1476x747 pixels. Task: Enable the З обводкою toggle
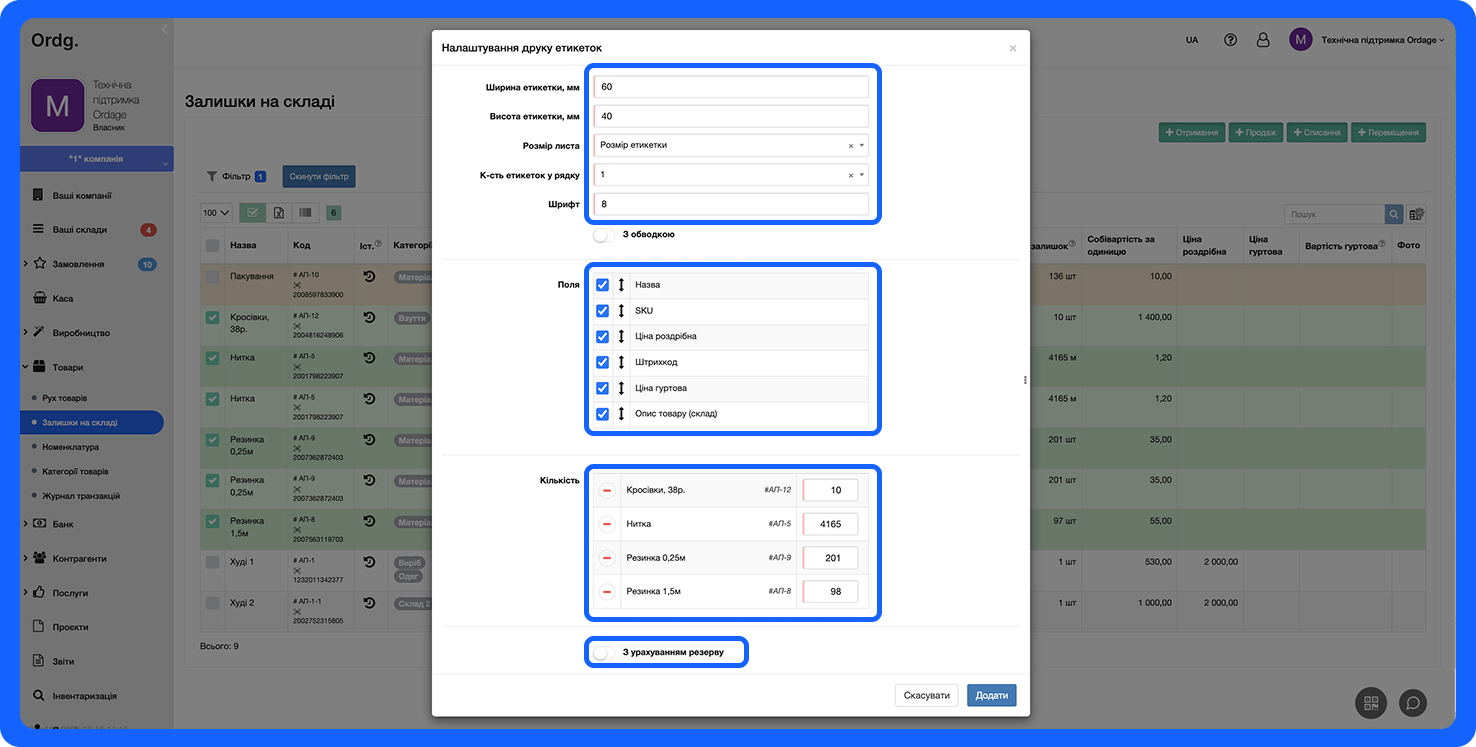(603, 235)
